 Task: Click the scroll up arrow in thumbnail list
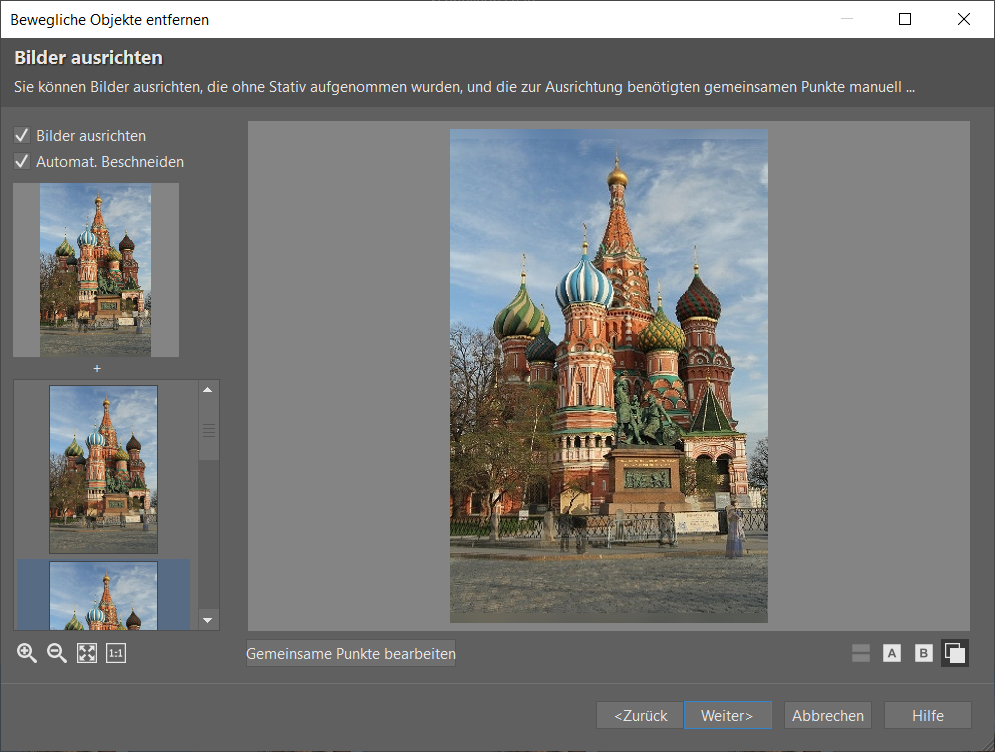(x=208, y=390)
